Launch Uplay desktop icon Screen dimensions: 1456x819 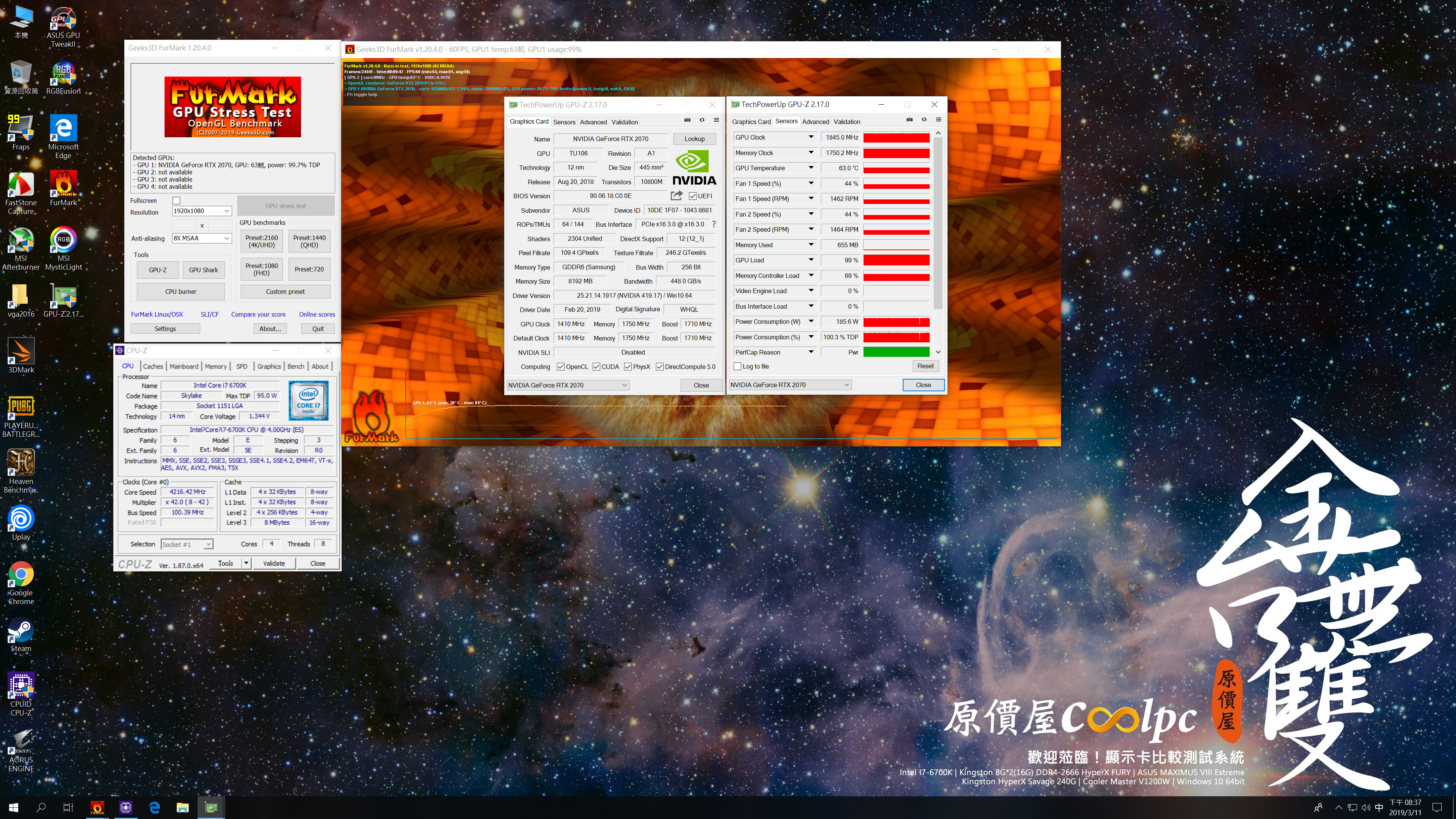[x=21, y=523]
